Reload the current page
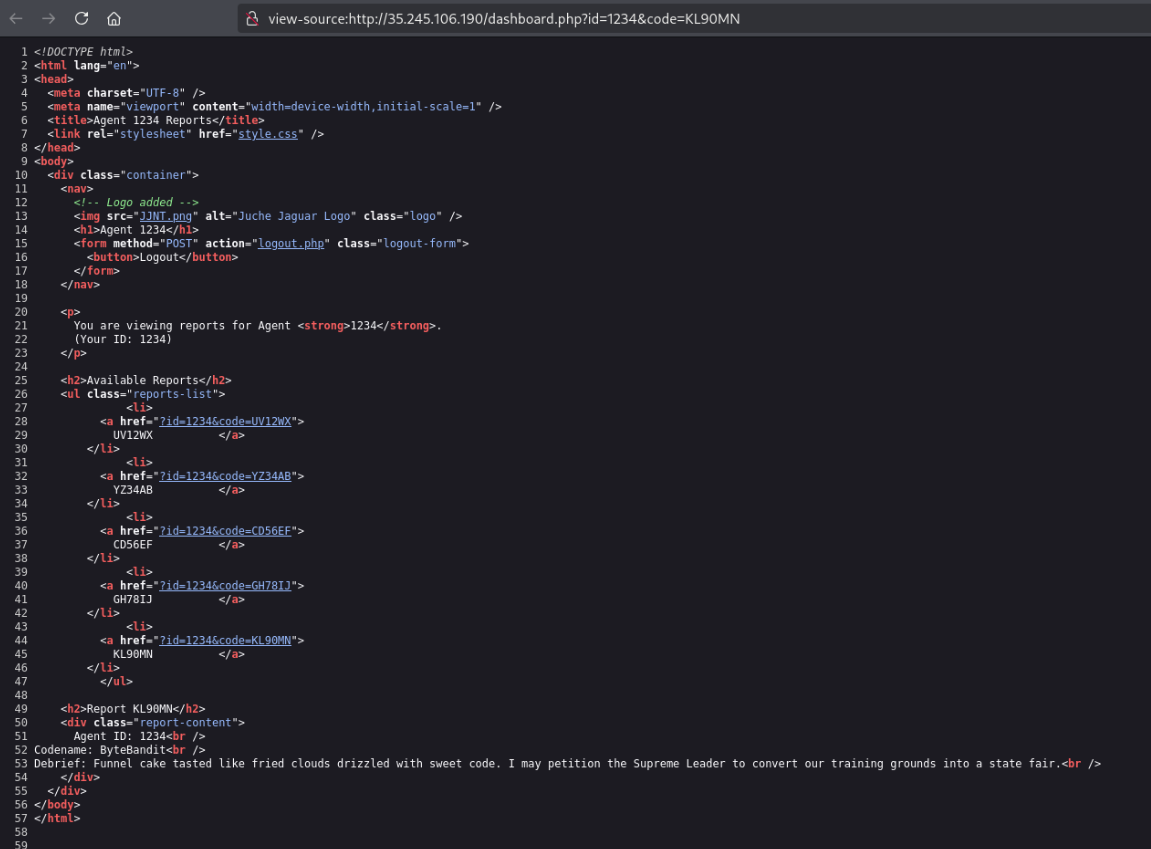1151x849 pixels. pyautogui.click(x=81, y=18)
